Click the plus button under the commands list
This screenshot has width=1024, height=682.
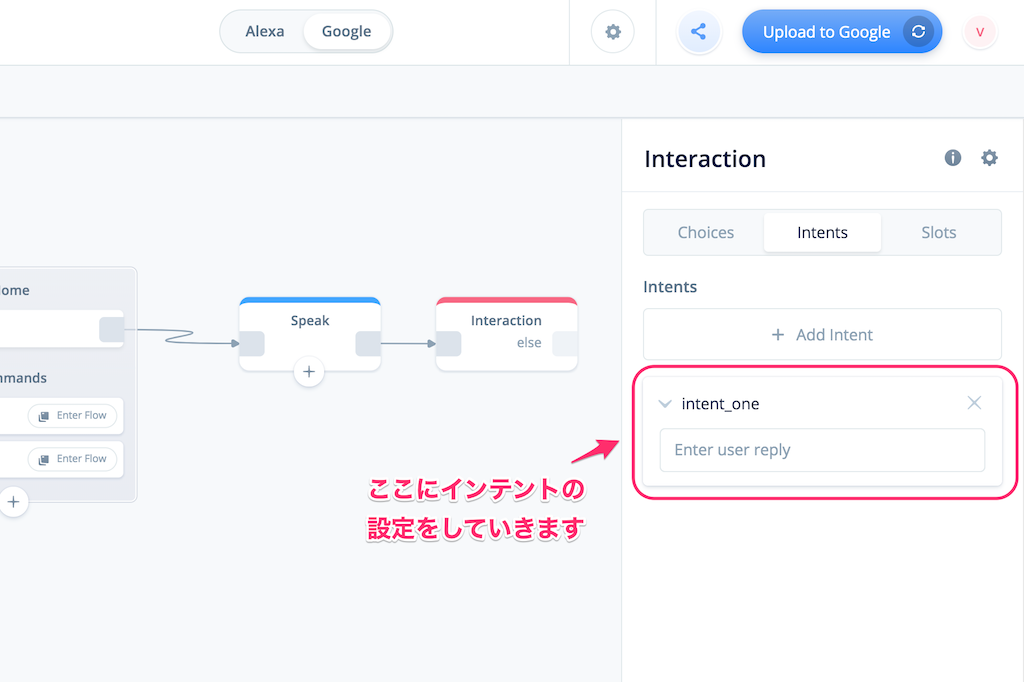(13, 502)
